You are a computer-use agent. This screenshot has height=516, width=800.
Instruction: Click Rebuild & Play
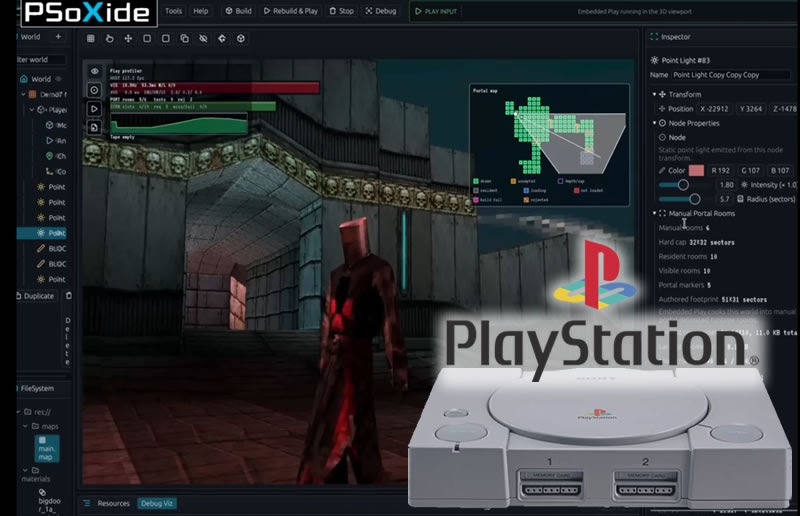291,11
